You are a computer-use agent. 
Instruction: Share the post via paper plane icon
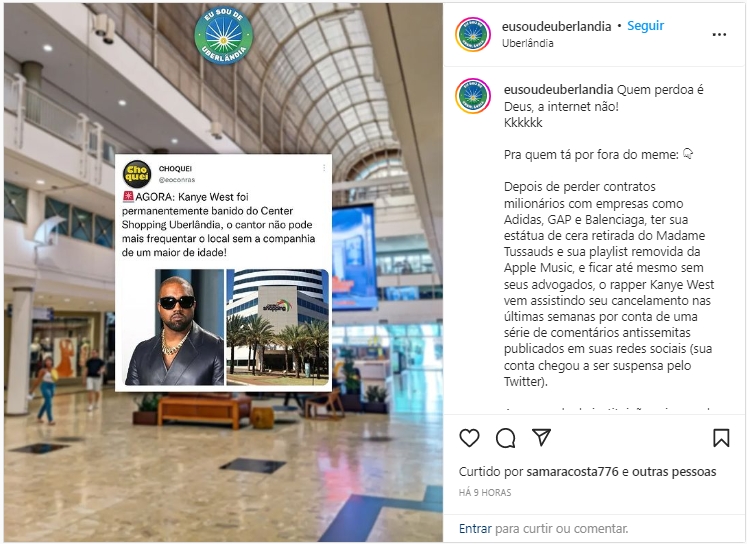click(x=542, y=437)
